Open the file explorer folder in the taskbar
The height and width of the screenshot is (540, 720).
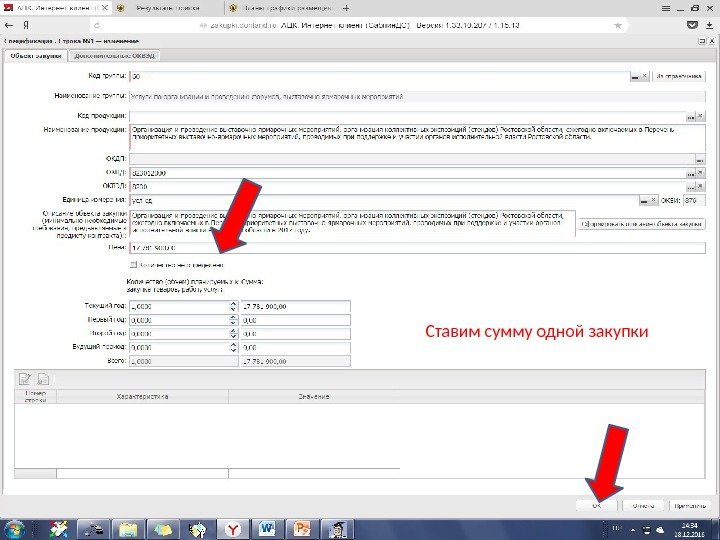[128, 530]
